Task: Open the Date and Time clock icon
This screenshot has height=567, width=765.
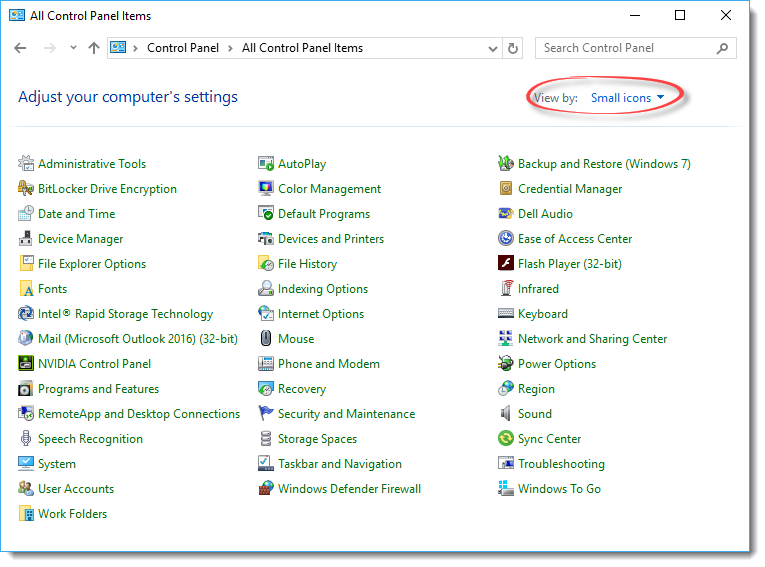Action: [x=26, y=213]
